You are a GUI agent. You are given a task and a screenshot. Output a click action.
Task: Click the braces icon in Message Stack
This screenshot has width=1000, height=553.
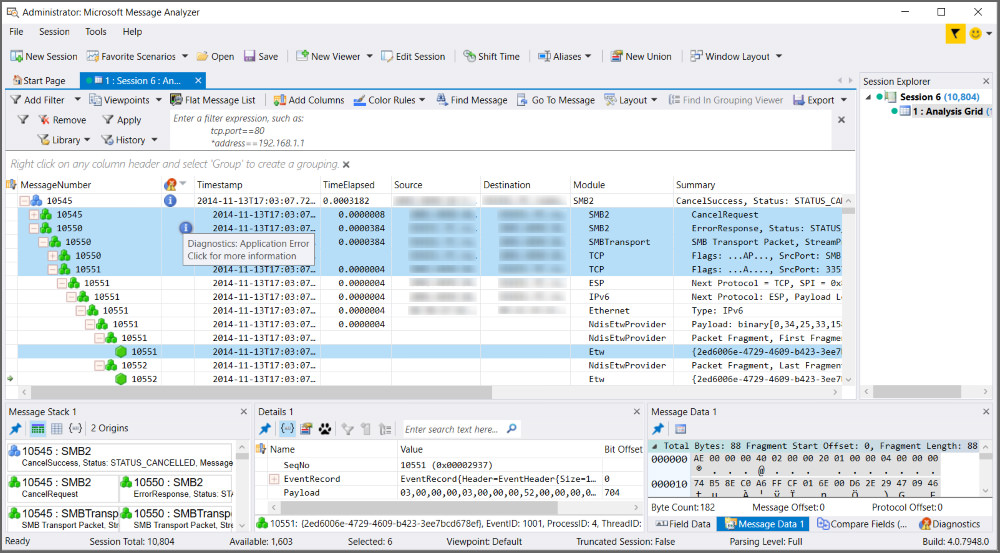(75, 429)
